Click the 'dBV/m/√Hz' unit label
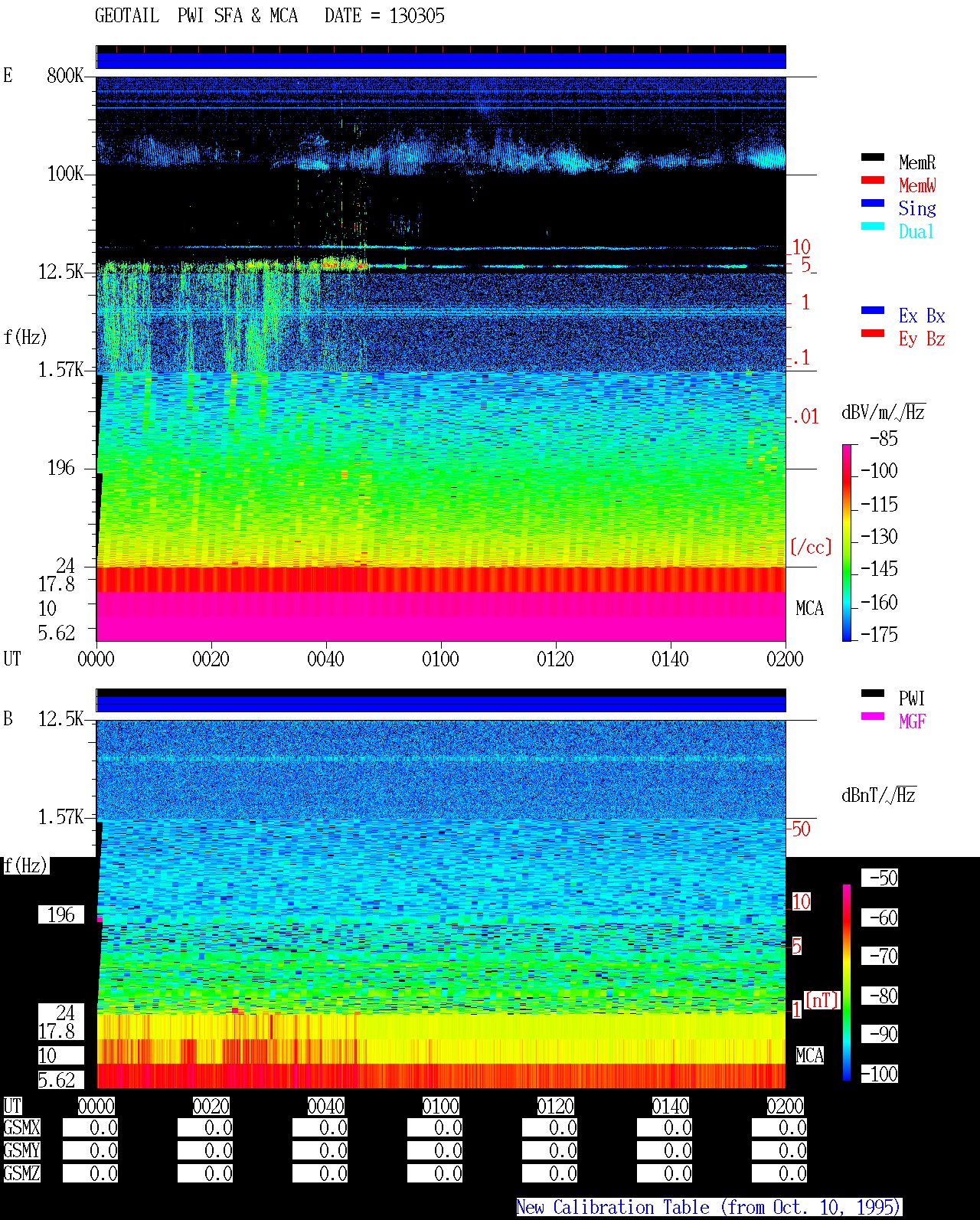The height and width of the screenshot is (1220, 980). tap(884, 412)
